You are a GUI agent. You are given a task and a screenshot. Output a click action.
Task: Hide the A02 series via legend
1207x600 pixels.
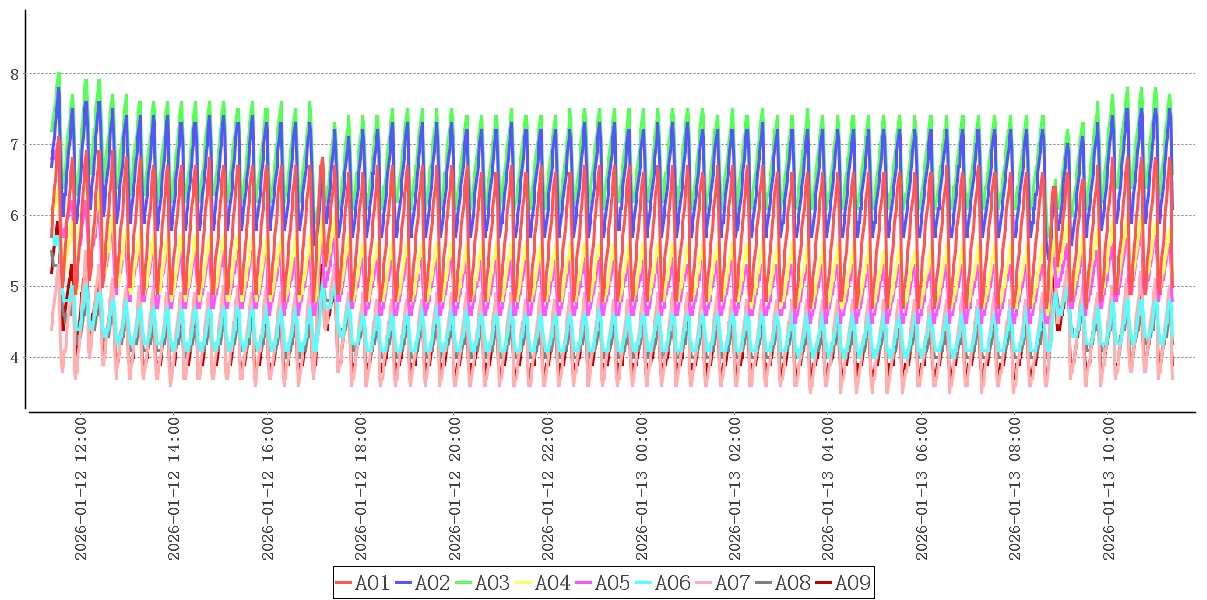tap(422, 583)
